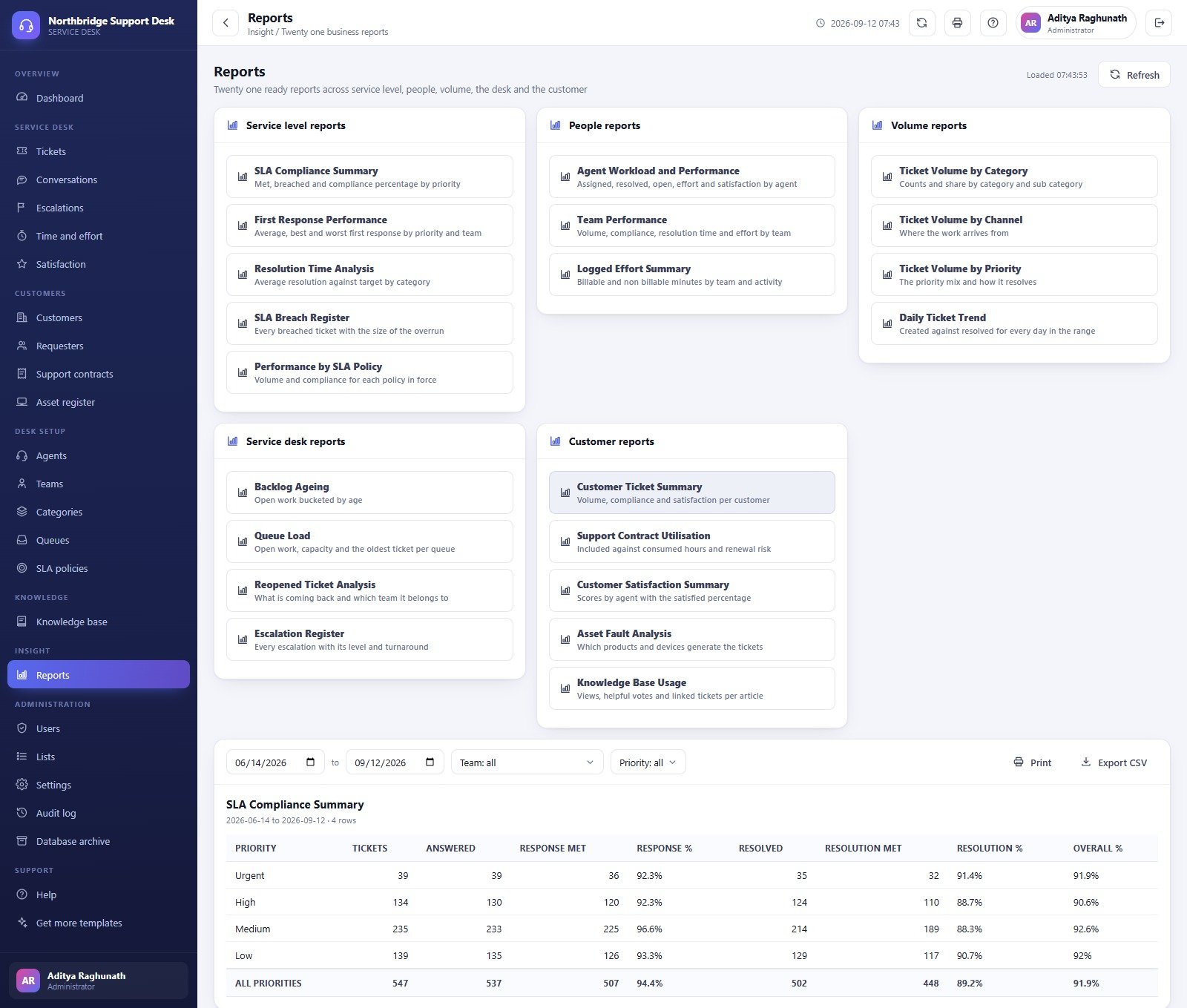Open Satisfaction in the sidebar
The image size is (1187, 1008).
pos(99,264)
